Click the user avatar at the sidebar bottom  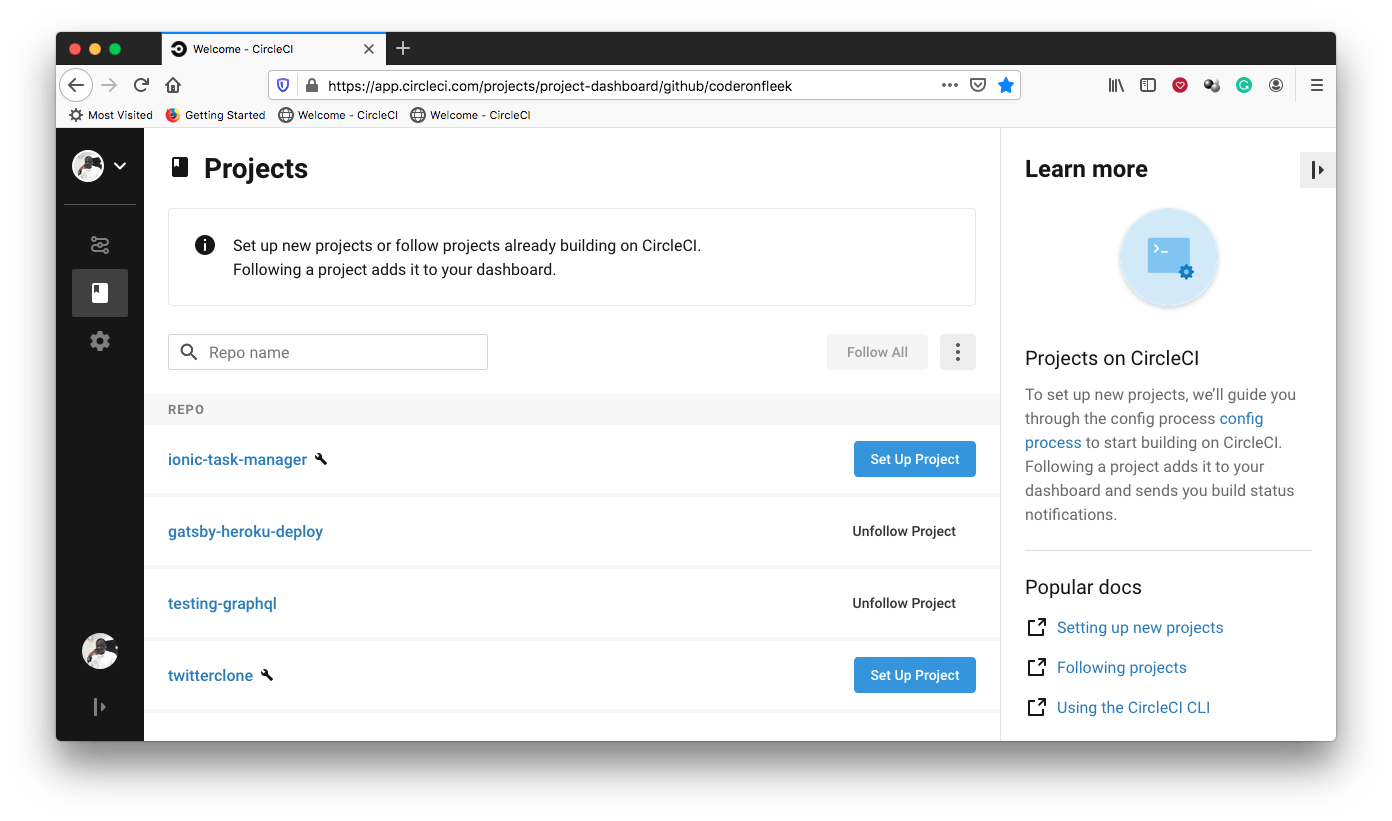pyautogui.click(x=100, y=651)
